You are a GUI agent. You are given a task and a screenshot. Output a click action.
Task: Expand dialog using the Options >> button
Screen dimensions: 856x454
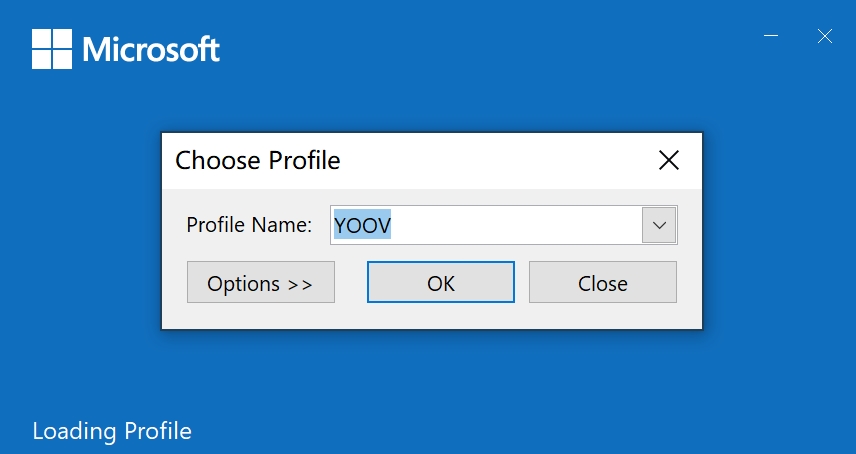point(260,283)
